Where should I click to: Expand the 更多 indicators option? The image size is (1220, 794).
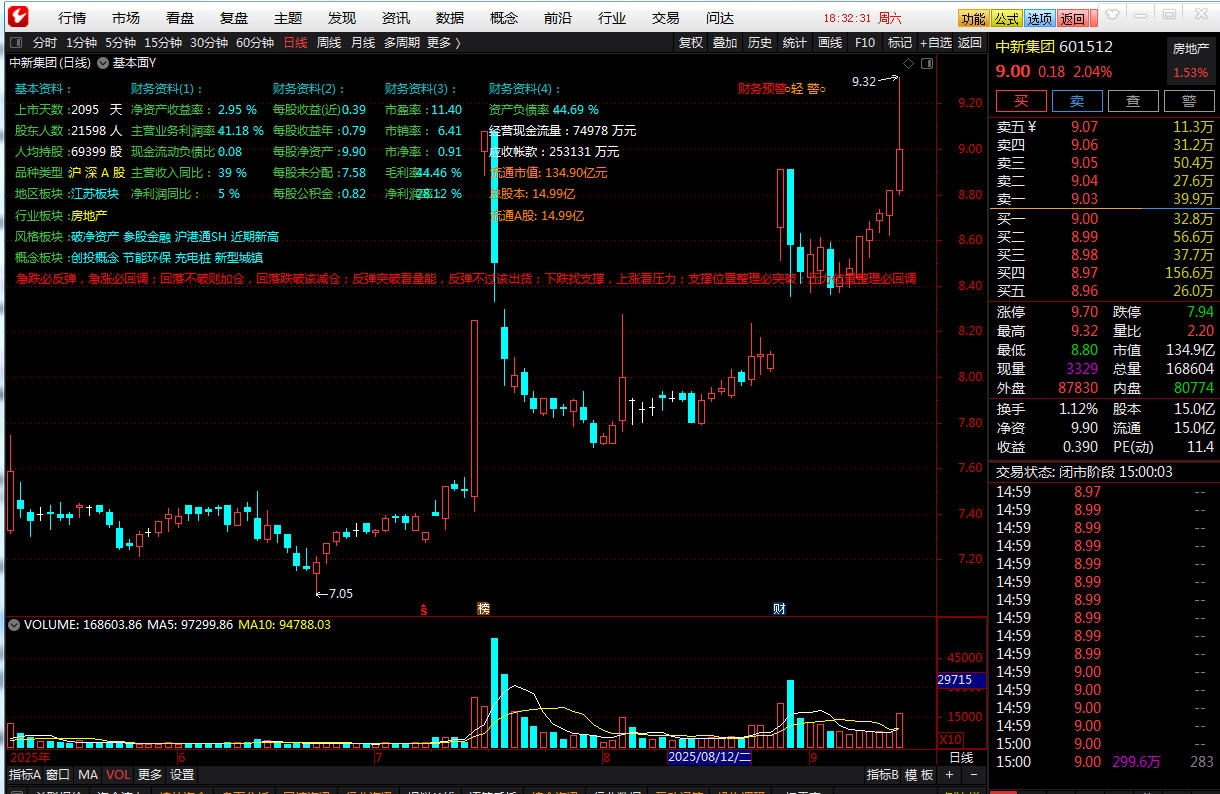click(x=150, y=775)
